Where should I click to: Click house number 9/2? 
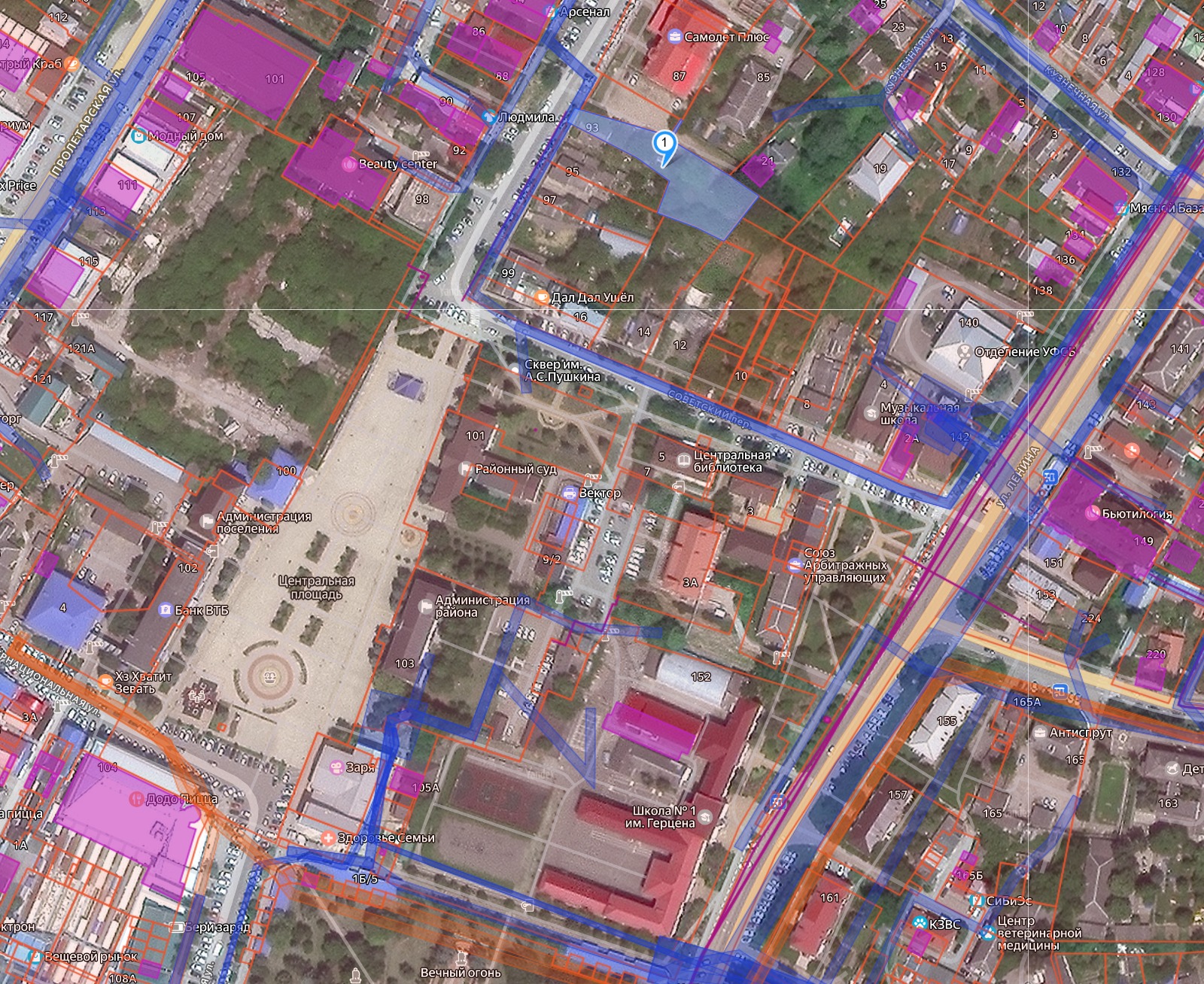tap(552, 559)
